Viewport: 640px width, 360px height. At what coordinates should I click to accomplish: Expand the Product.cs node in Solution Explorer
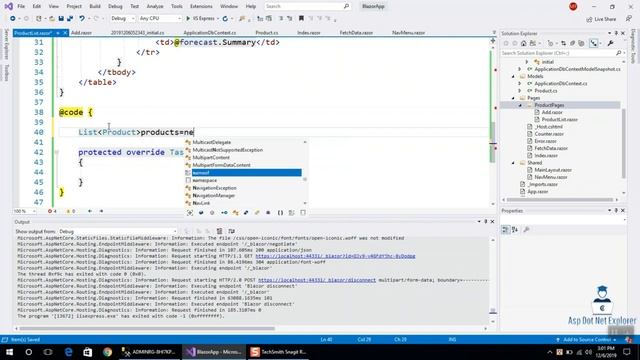tap(520, 91)
